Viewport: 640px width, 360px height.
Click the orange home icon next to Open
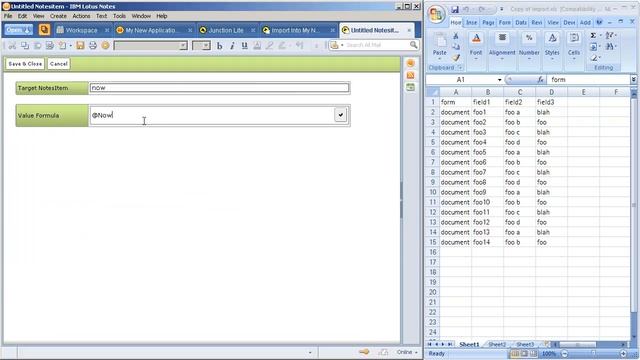(44, 30)
